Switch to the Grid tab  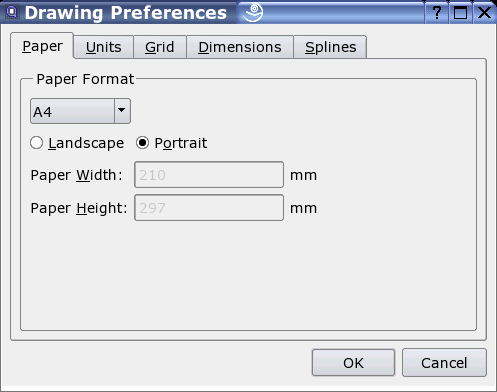click(x=160, y=47)
